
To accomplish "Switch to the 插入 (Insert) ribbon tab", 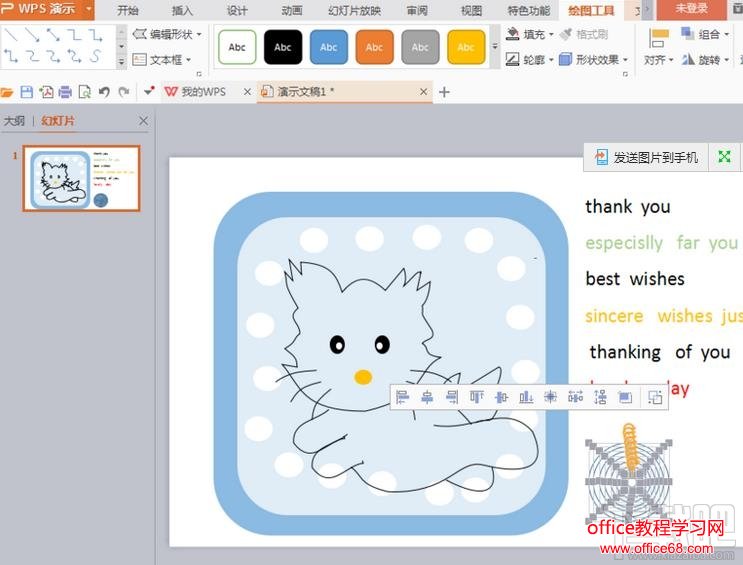I will [182, 10].
